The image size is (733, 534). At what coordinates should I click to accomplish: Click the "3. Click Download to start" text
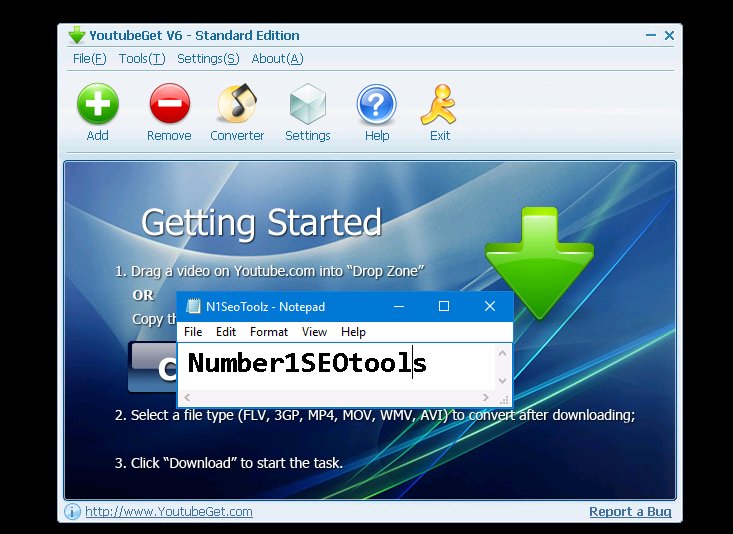pyautogui.click(x=229, y=463)
